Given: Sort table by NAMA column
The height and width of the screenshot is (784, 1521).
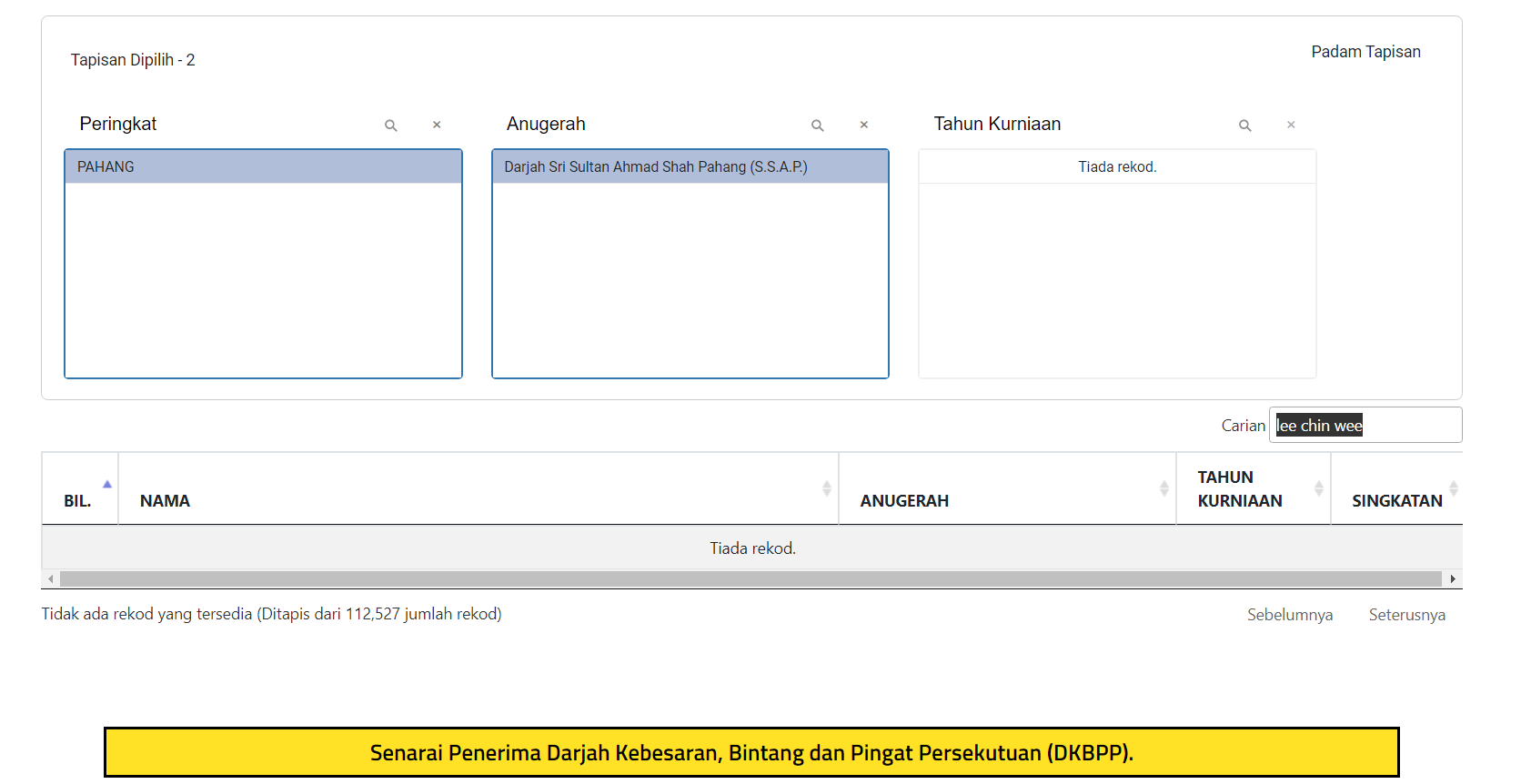Looking at the screenshot, I should pyautogui.click(x=477, y=500).
